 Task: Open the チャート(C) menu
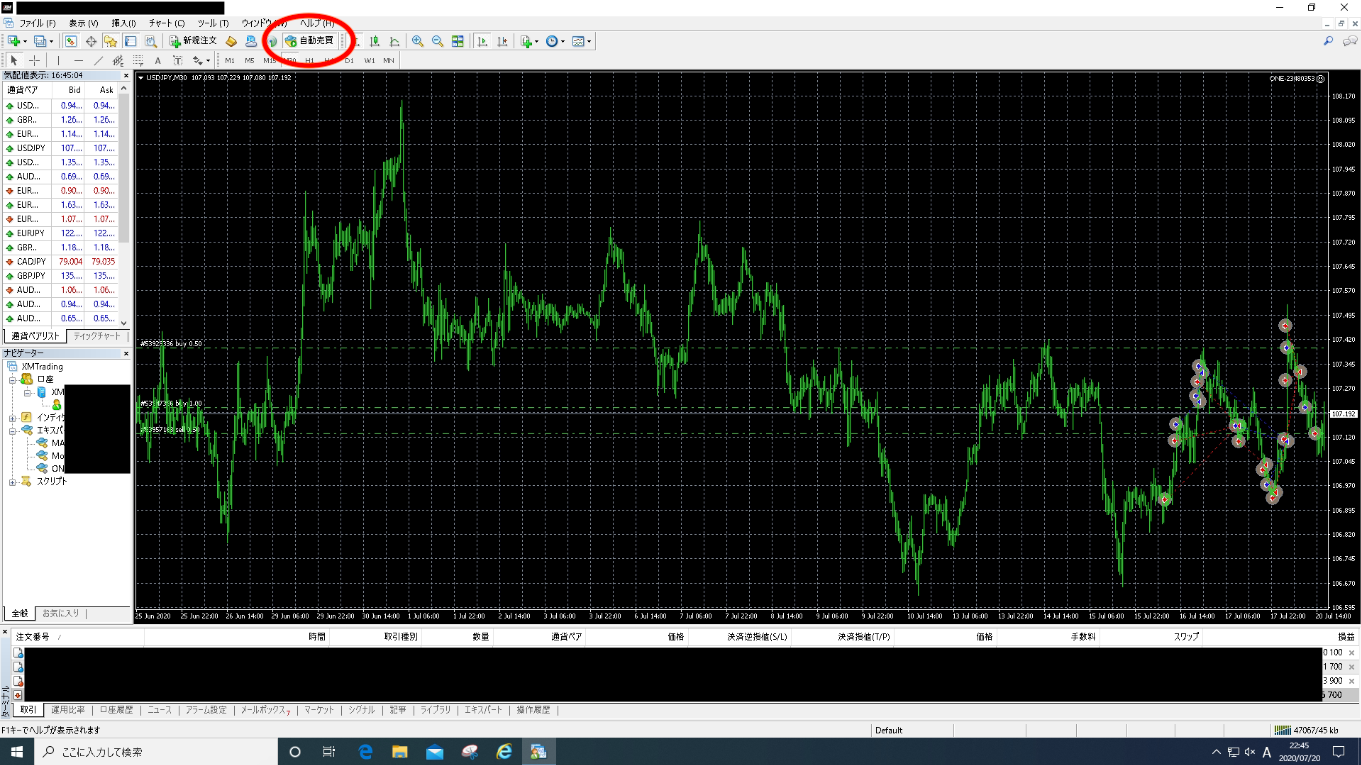(x=166, y=22)
